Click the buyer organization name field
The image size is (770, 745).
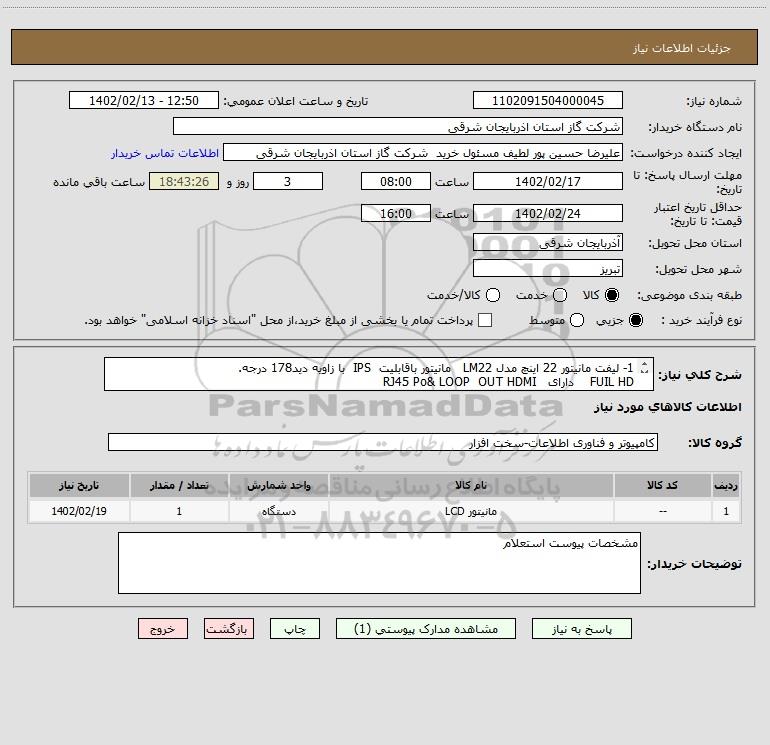[398, 127]
